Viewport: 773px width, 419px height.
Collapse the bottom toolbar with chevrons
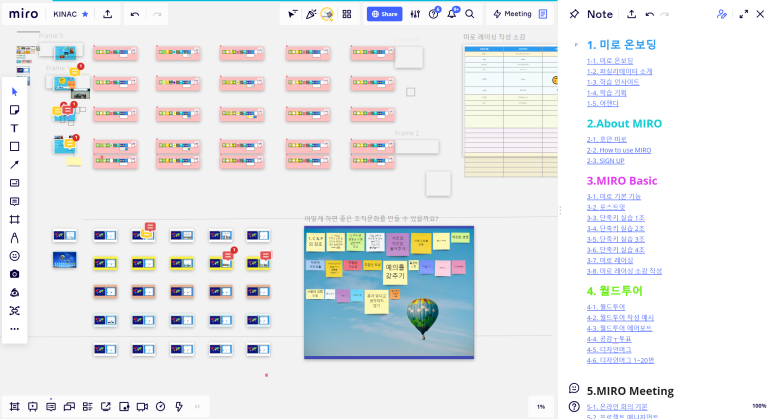point(197,407)
